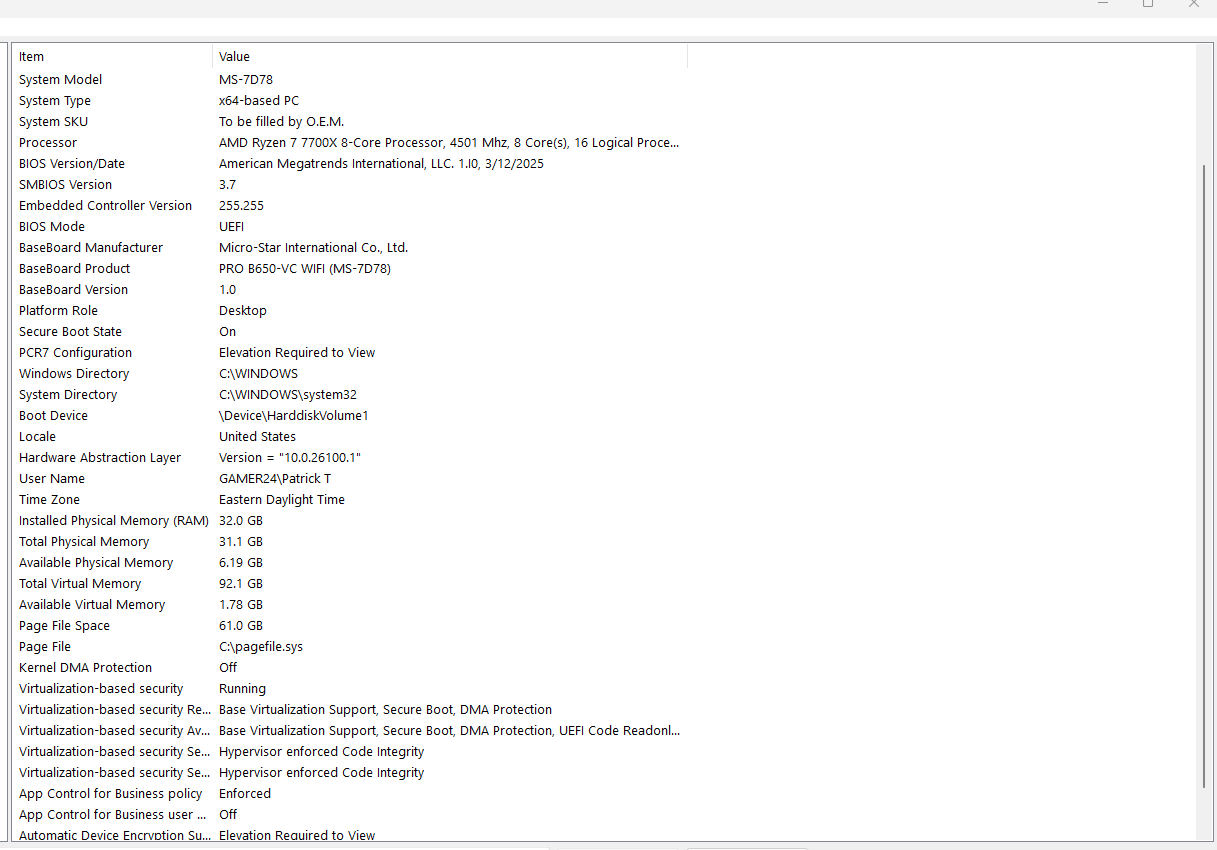This screenshot has height=850, width=1217.
Task: Click the Value column header
Action: tap(450, 57)
